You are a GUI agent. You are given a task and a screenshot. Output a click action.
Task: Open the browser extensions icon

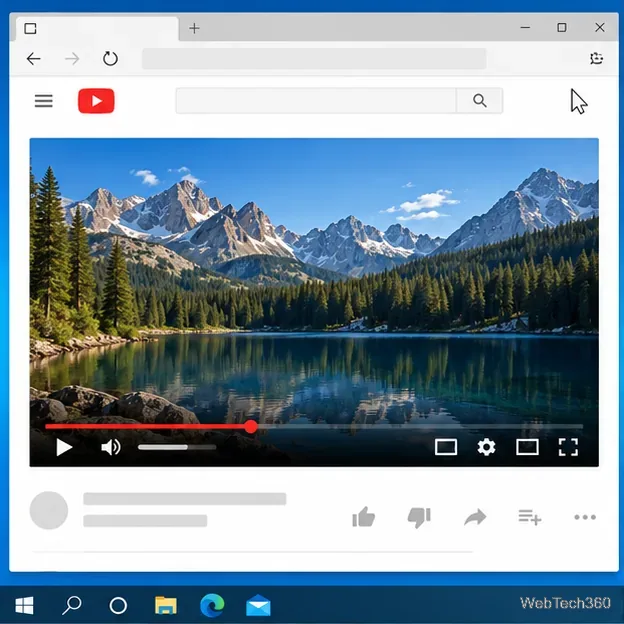596,58
